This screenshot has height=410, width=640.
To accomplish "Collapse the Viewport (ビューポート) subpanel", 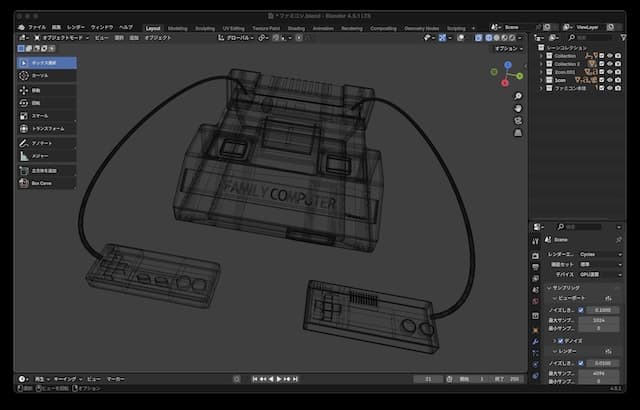I will 569,298.
